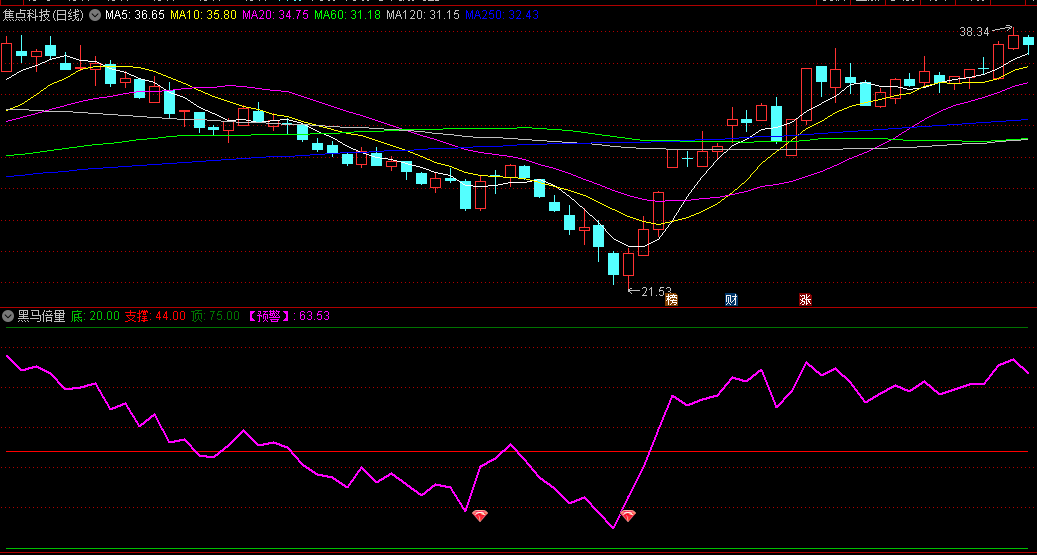Select the MA60: 31.18 label
The height and width of the screenshot is (555, 1037).
pyautogui.click(x=347, y=15)
